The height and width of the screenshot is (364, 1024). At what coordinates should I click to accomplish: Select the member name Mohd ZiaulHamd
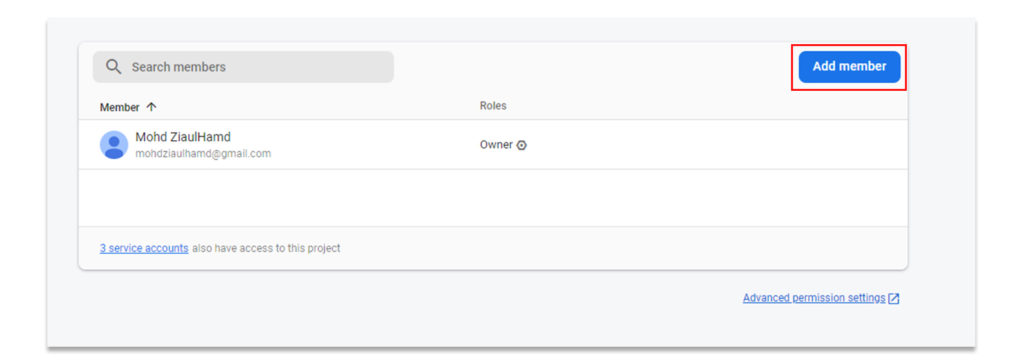click(x=183, y=137)
